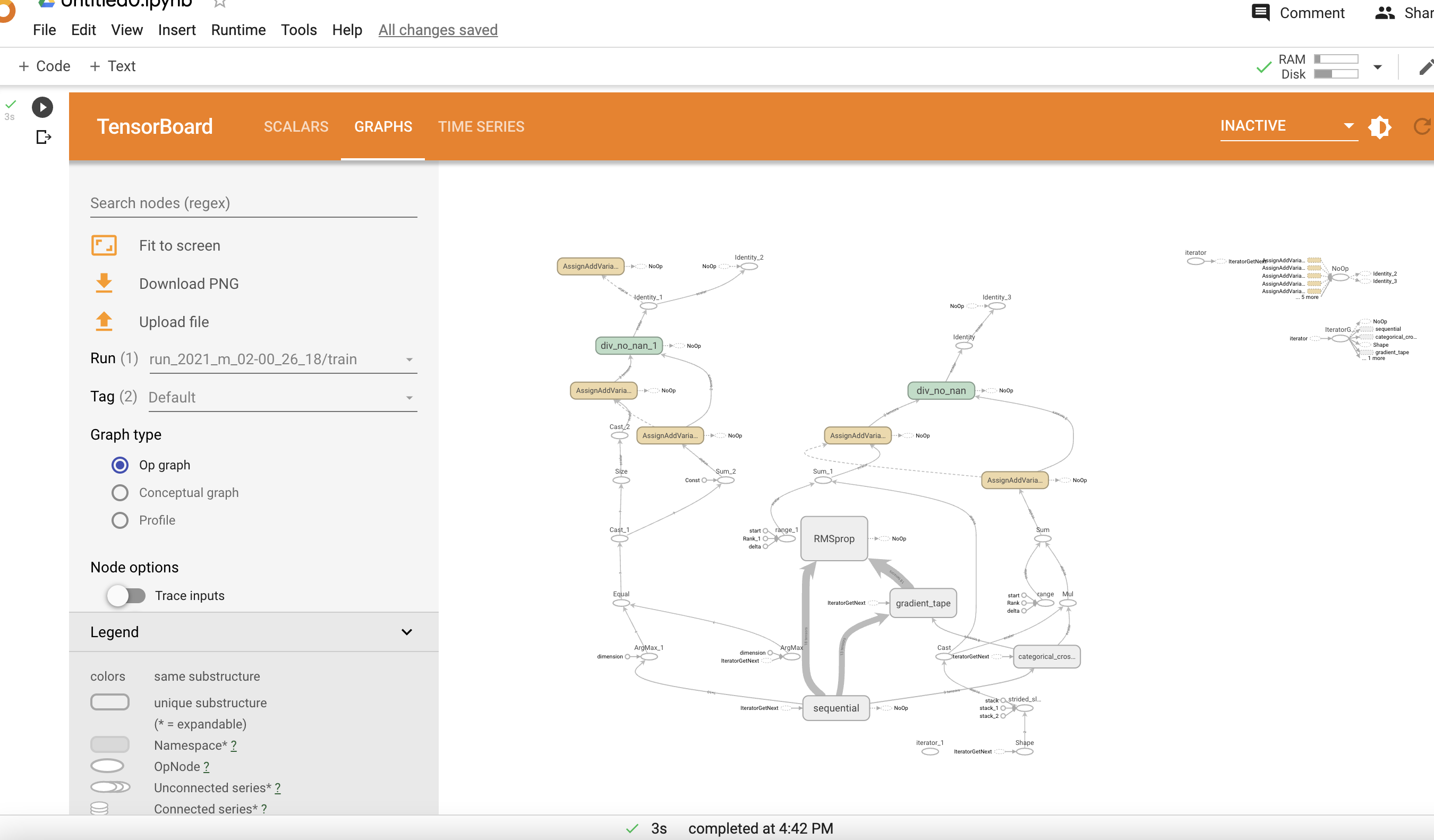Image resolution: width=1434 pixels, height=840 pixels.
Task: Click the Upload file icon
Action: [x=104, y=321]
